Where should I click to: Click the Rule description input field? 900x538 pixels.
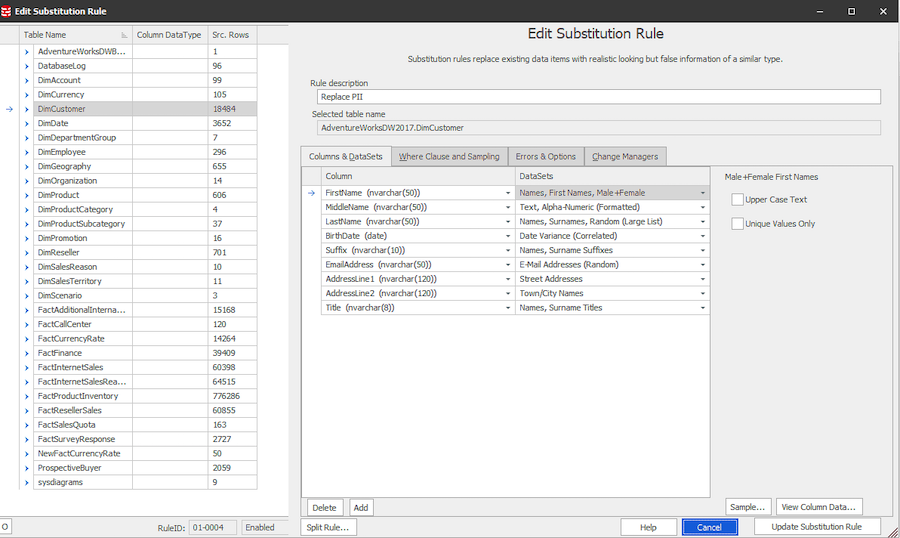(599, 97)
